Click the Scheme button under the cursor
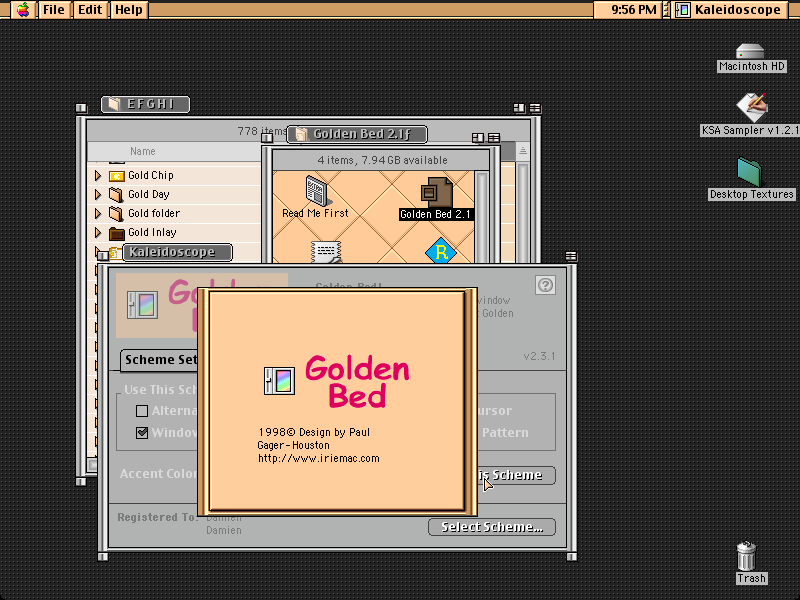Screen dimensions: 800x600 [x=516, y=475]
